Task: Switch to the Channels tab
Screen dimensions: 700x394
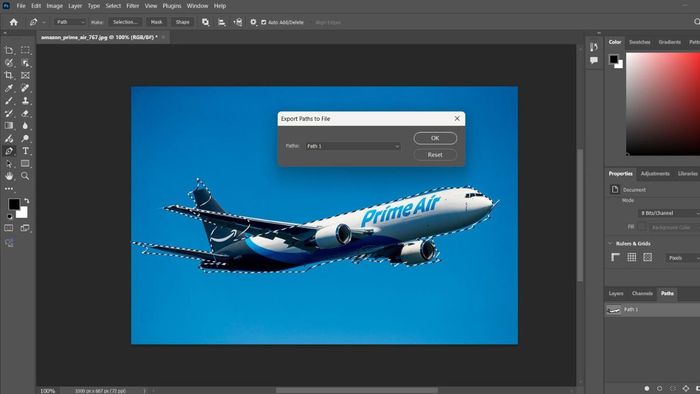Action: click(x=642, y=293)
